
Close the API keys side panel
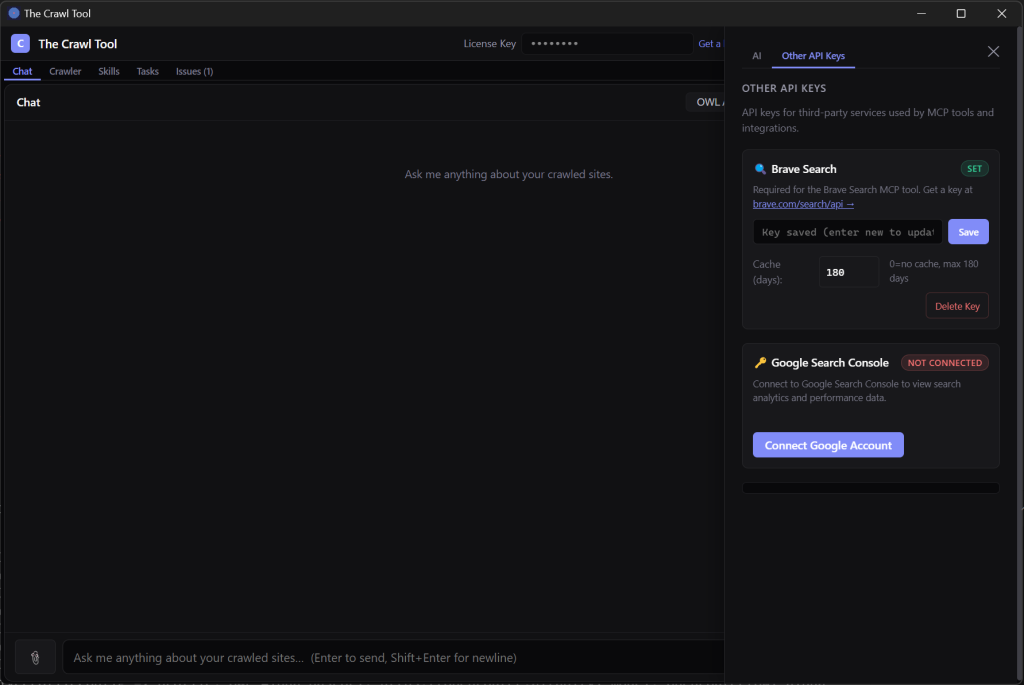pos(993,52)
